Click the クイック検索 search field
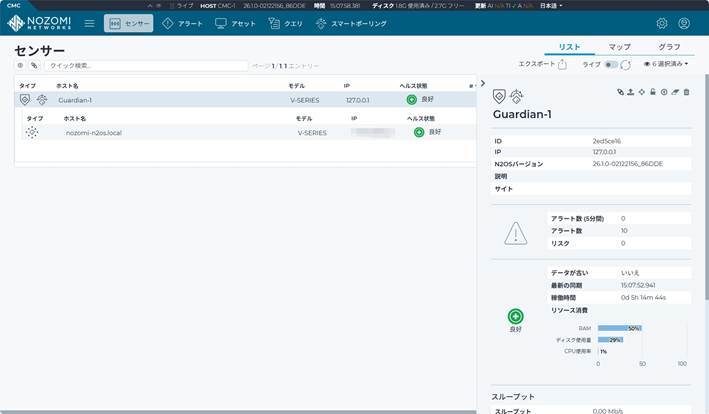 click(145, 66)
